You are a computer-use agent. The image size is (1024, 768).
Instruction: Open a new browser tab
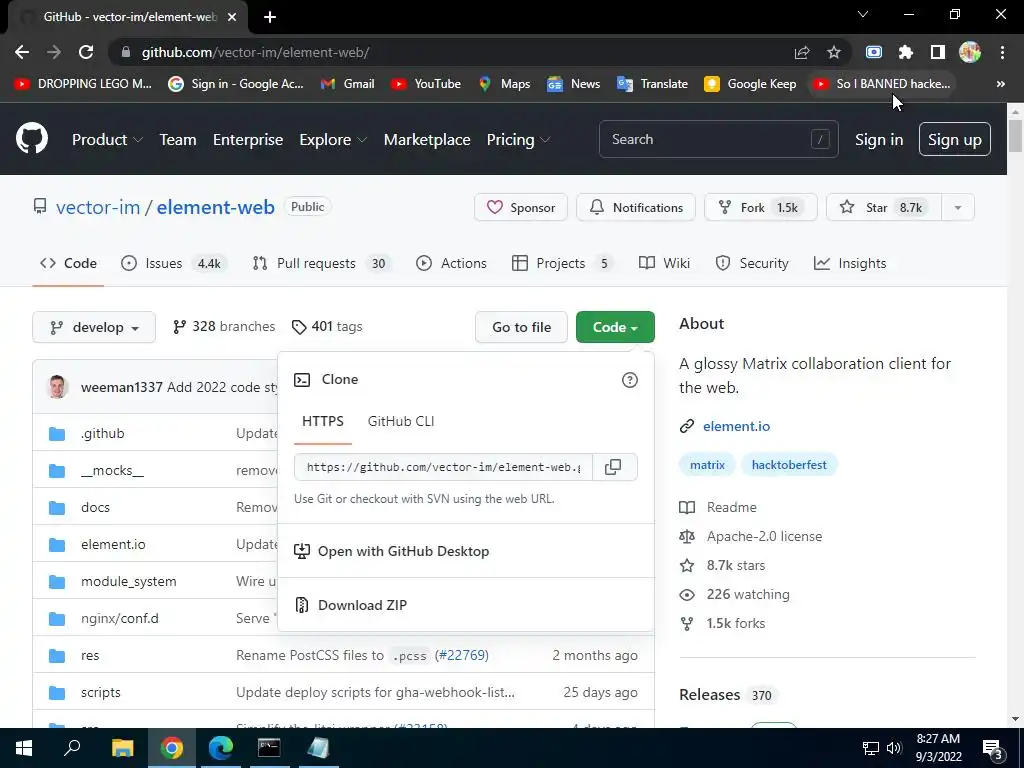(270, 17)
